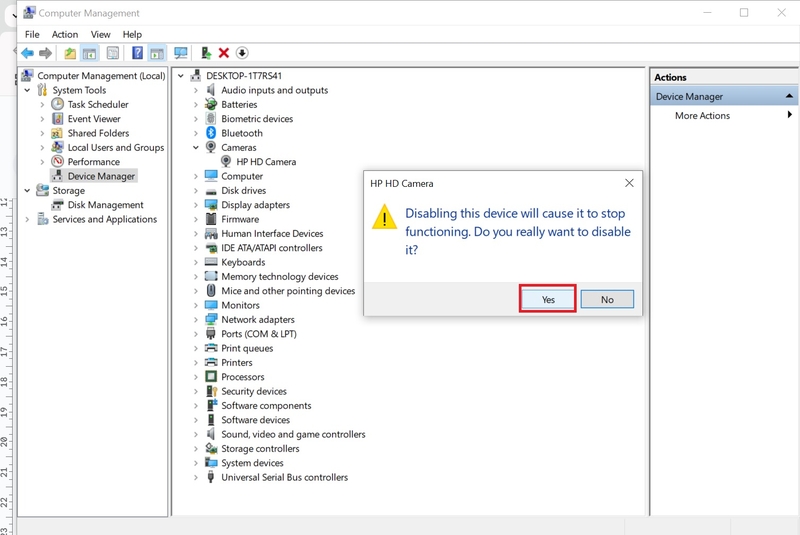
Task: Select Disk Management in left tree
Action: click(x=105, y=205)
